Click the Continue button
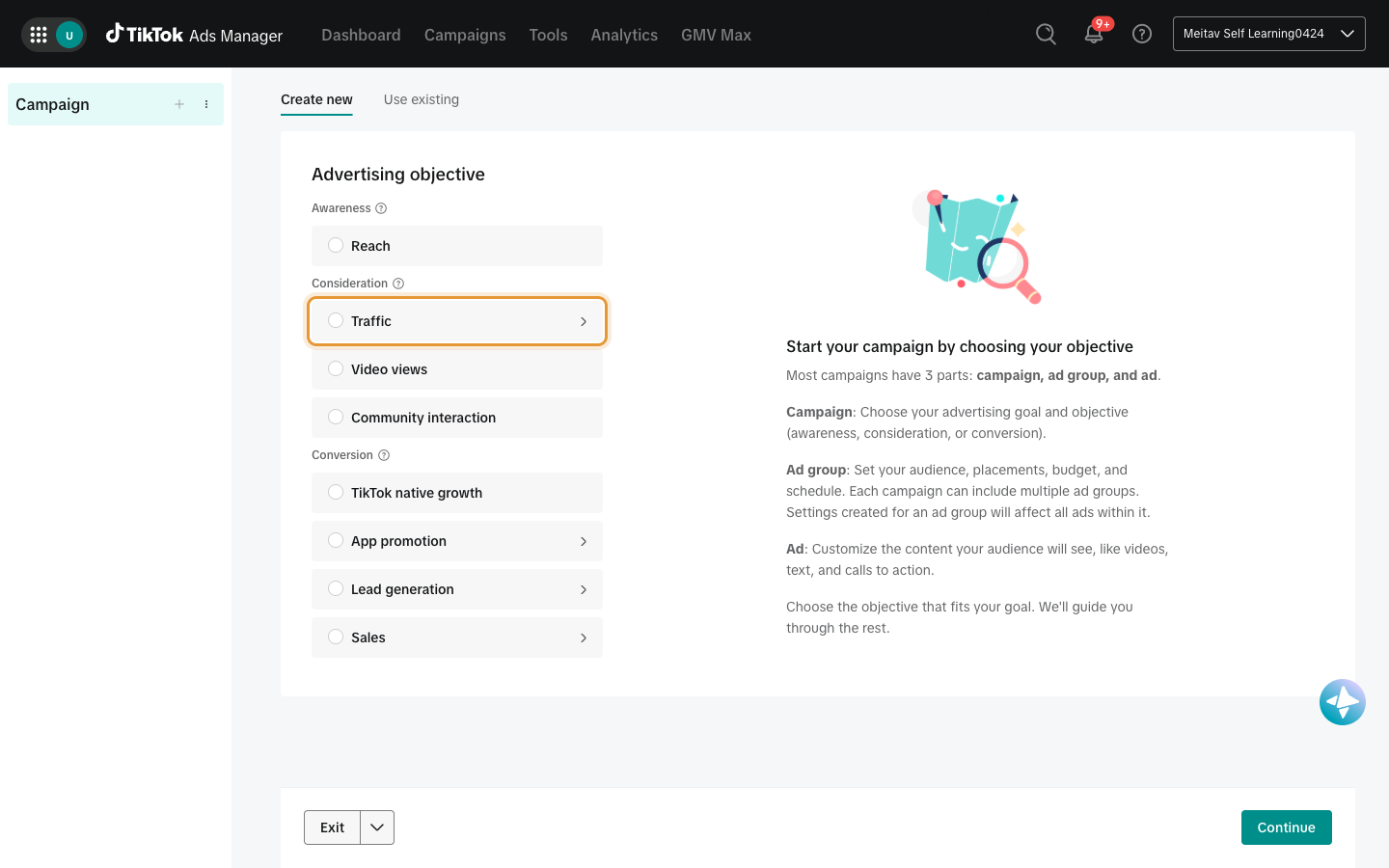Viewport: 1389px width, 868px height. coord(1287,827)
